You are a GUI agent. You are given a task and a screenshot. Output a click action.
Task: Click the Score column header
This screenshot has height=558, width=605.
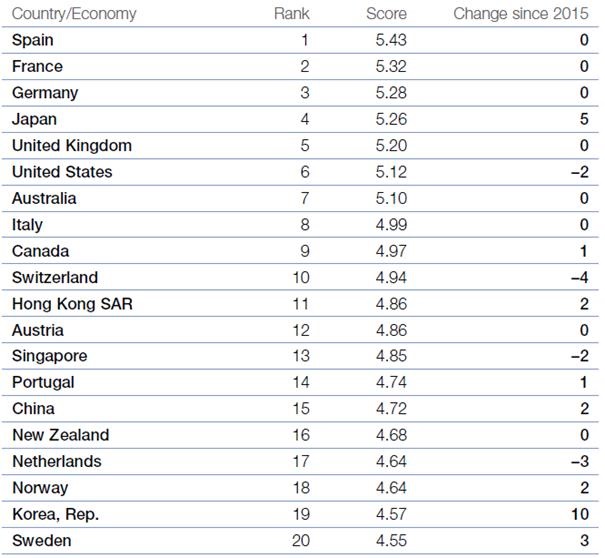click(x=386, y=14)
